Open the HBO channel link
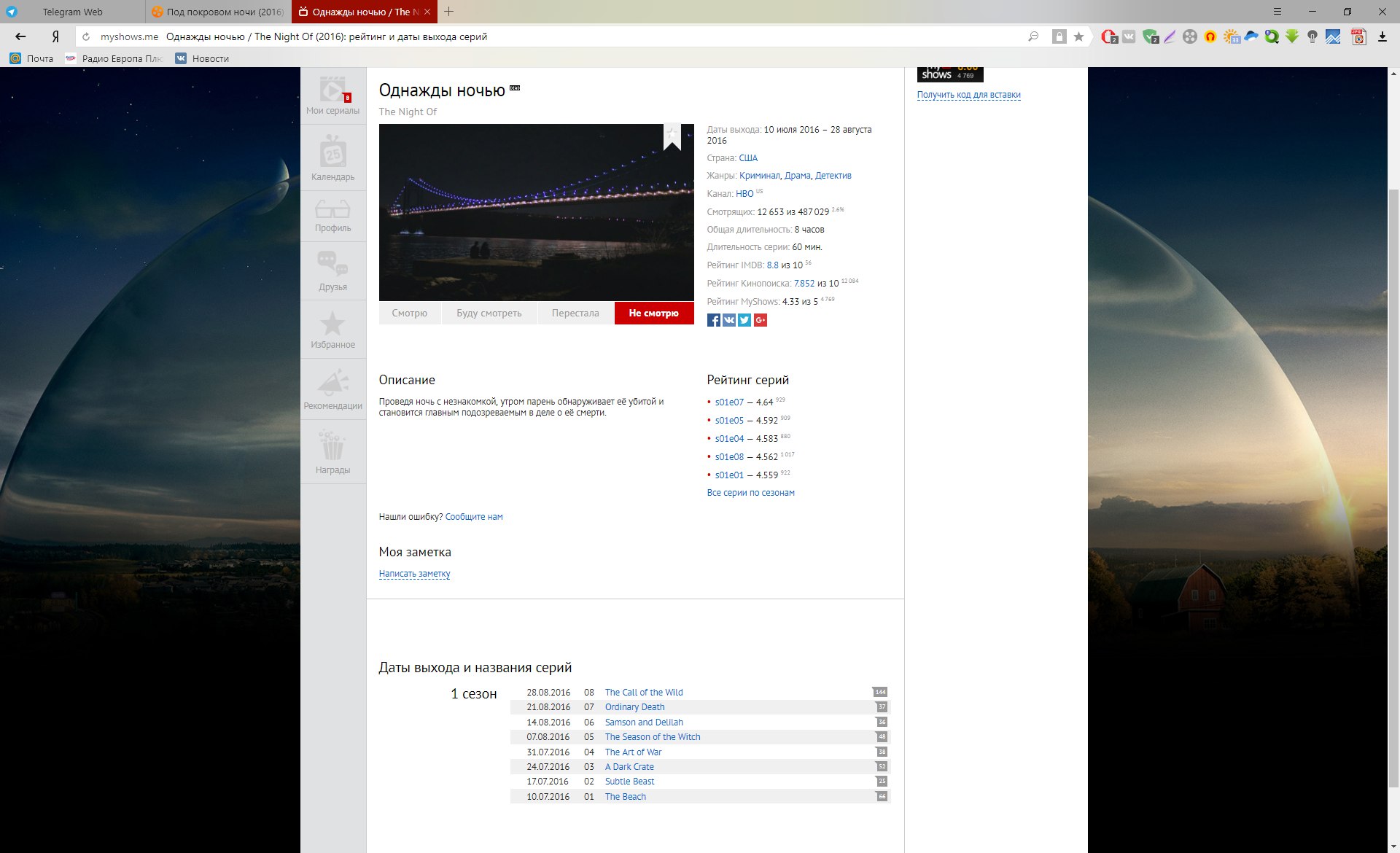Image resolution: width=1400 pixels, height=853 pixels. click(x=744, y=194)
